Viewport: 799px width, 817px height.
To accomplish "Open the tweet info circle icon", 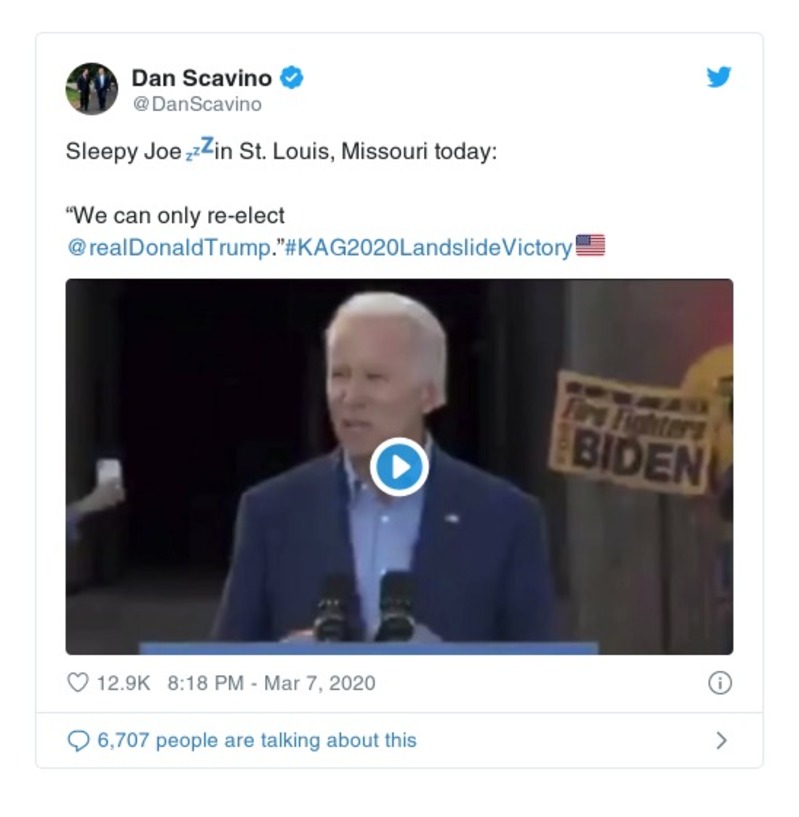I will click(719, 683).
